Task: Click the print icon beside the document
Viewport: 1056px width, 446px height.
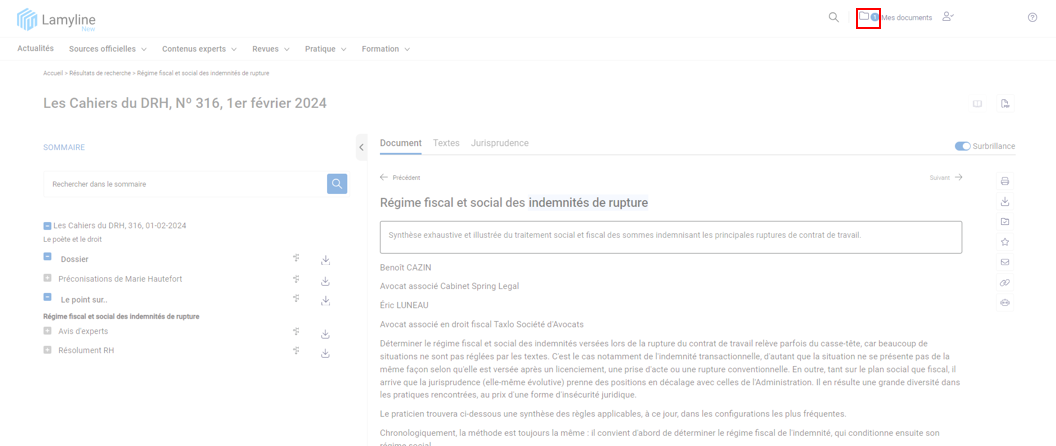Action: pyautogui.click(x=1005, y=181)
